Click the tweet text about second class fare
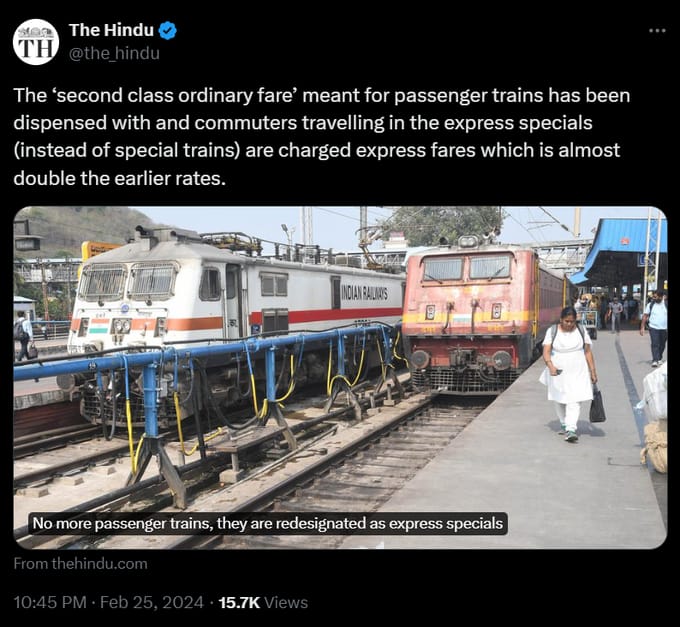Screen dimensions: 680x627 (x=322, y=137)
